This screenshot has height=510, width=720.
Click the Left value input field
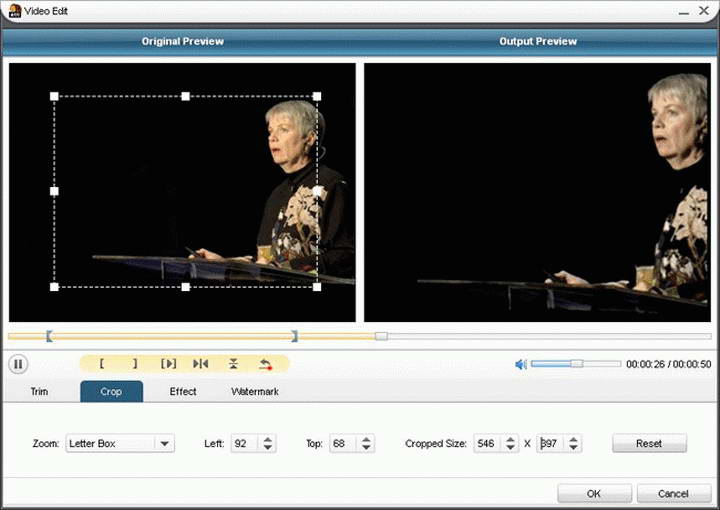245,443
